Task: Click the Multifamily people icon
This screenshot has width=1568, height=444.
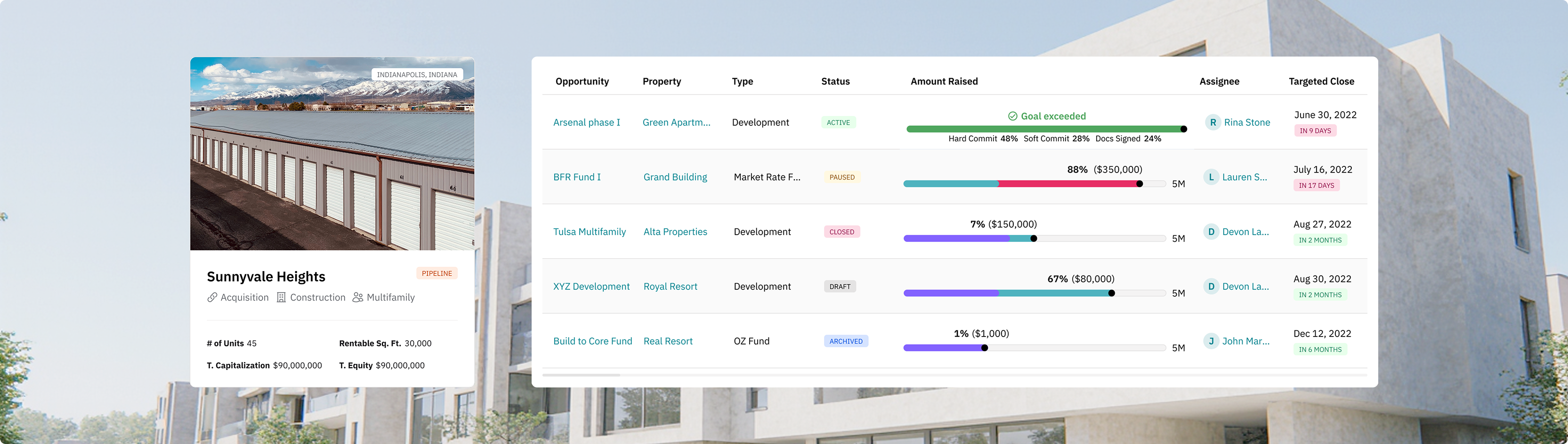Action: click(358, 297)
